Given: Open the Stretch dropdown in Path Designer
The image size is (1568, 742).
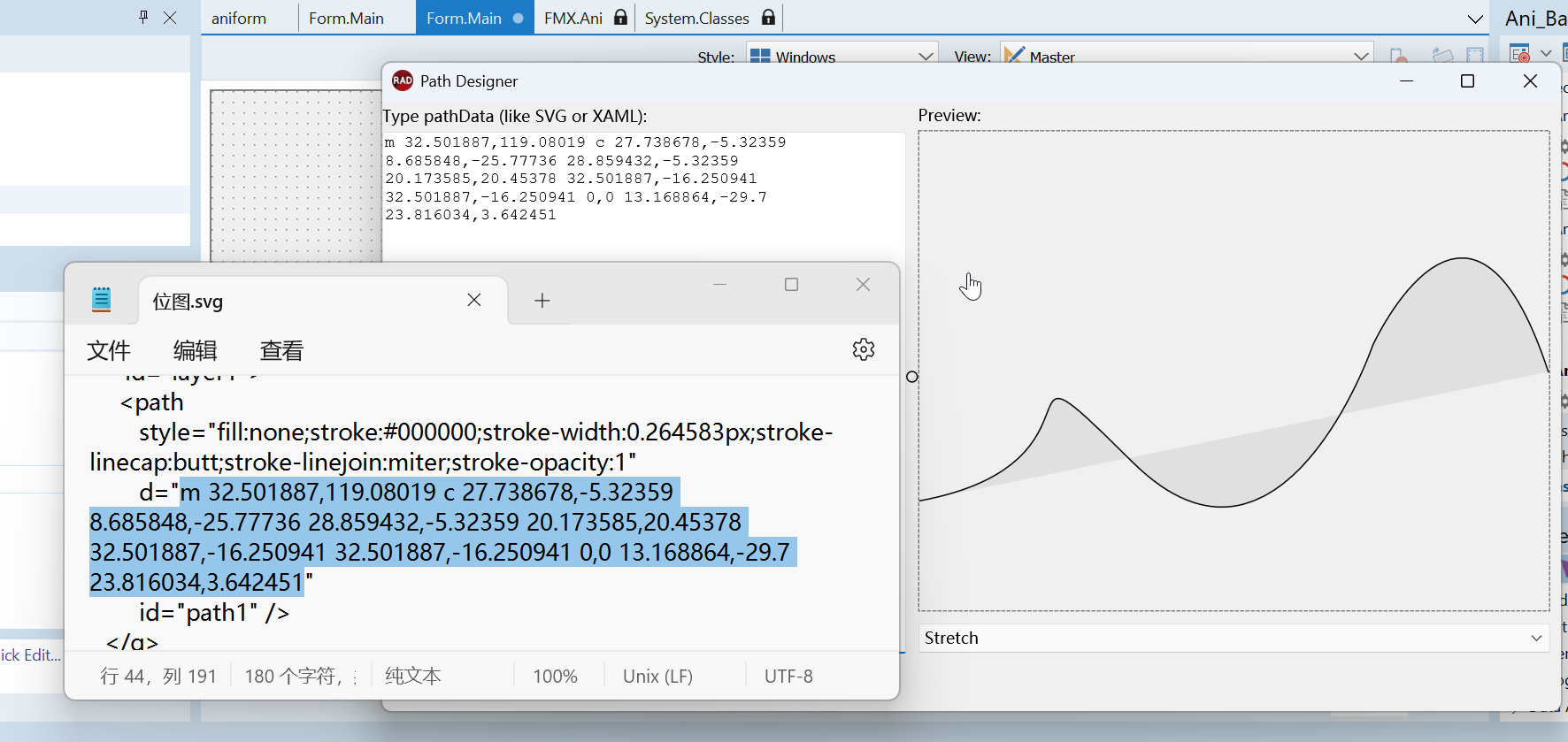Looking at the screenshot, I should [1234, 638].
